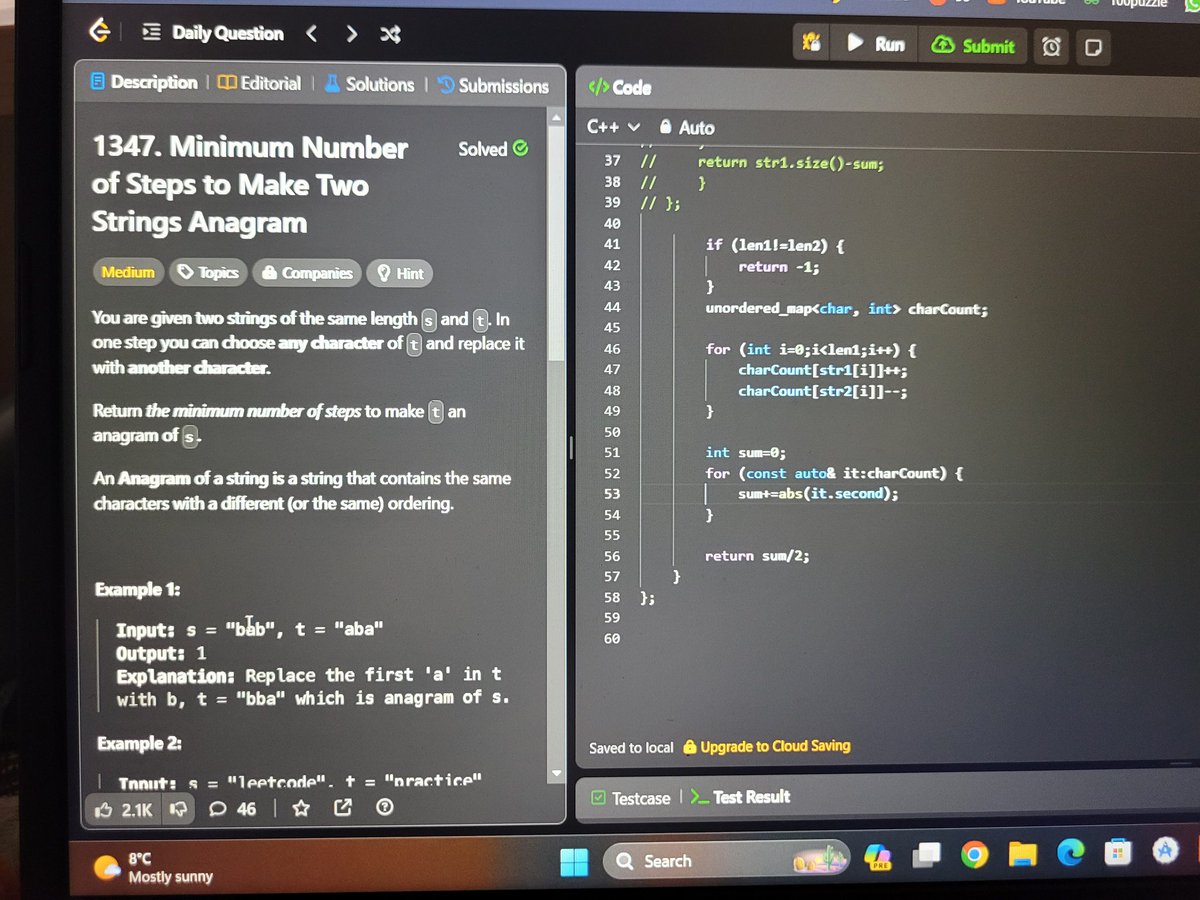Go to the next question arrow
The height and width of the screenshot is (900, 1200).
click(351, 34)
